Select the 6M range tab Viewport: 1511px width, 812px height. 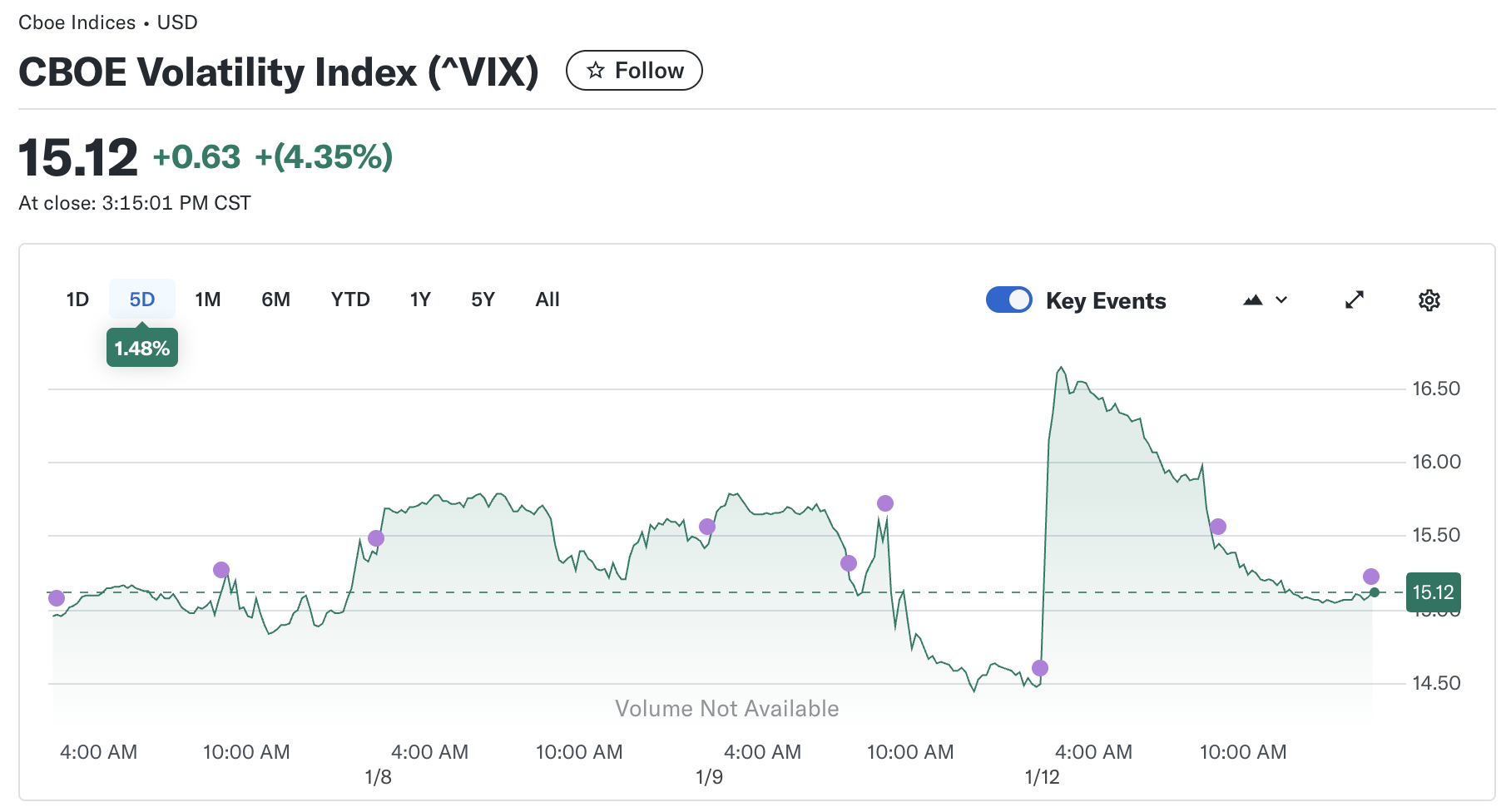[275, 300]
